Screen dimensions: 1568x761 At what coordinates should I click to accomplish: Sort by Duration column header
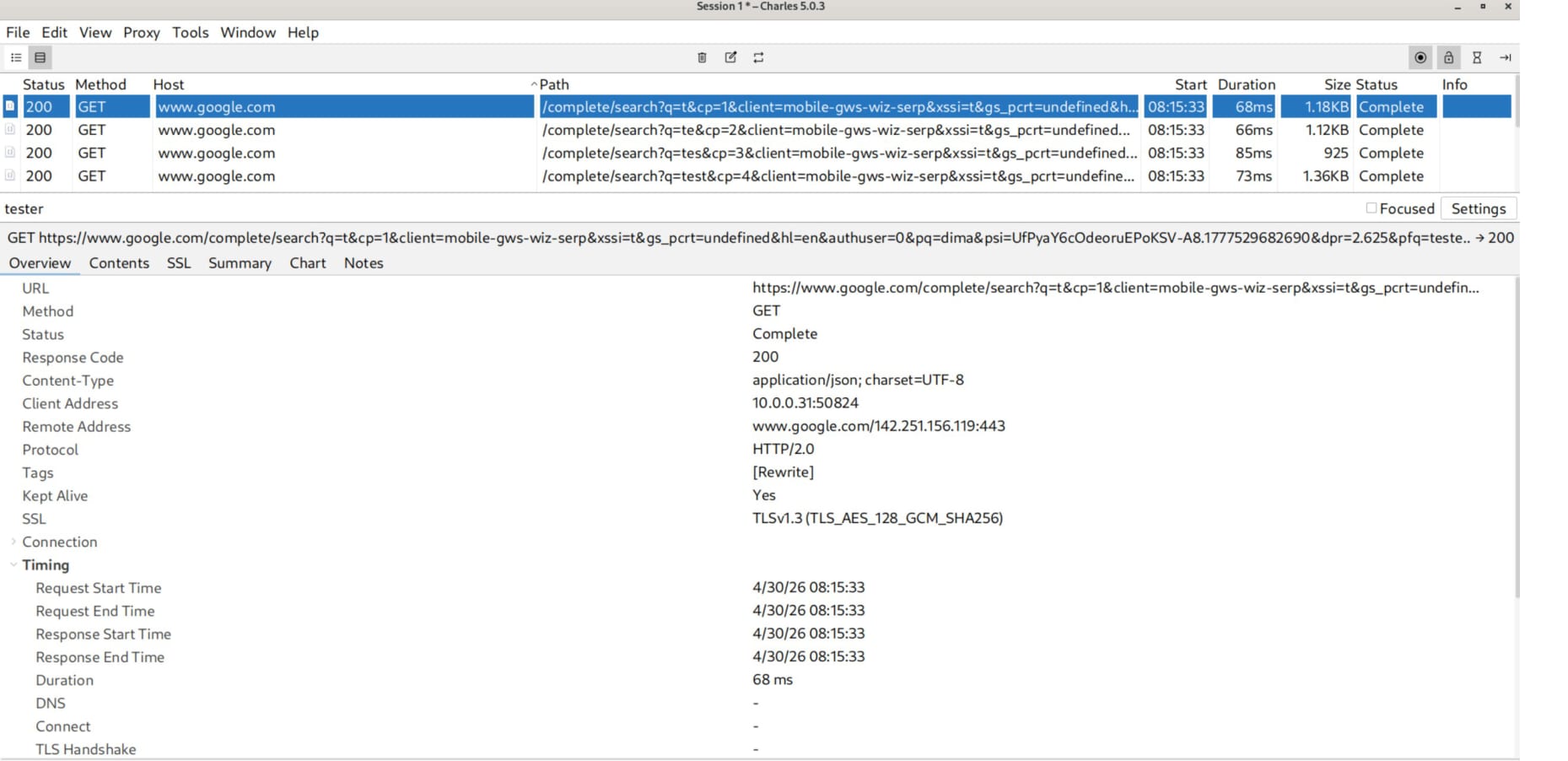[1246, 84]
